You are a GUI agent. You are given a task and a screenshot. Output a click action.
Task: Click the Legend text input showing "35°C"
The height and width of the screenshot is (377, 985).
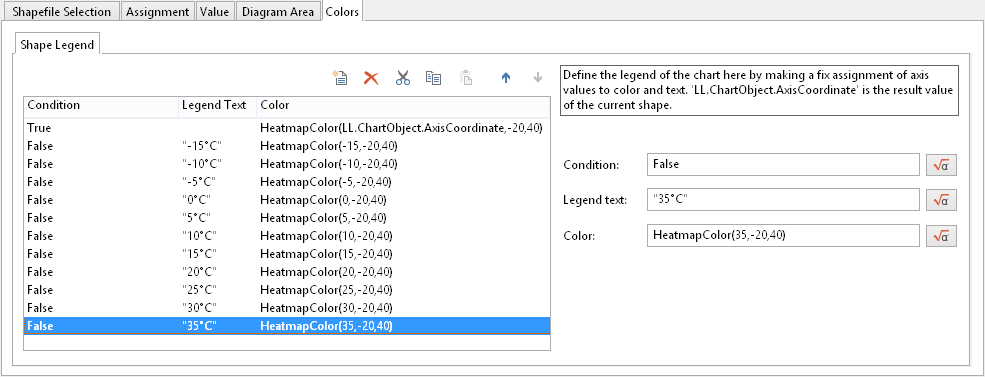coord(783,200)
